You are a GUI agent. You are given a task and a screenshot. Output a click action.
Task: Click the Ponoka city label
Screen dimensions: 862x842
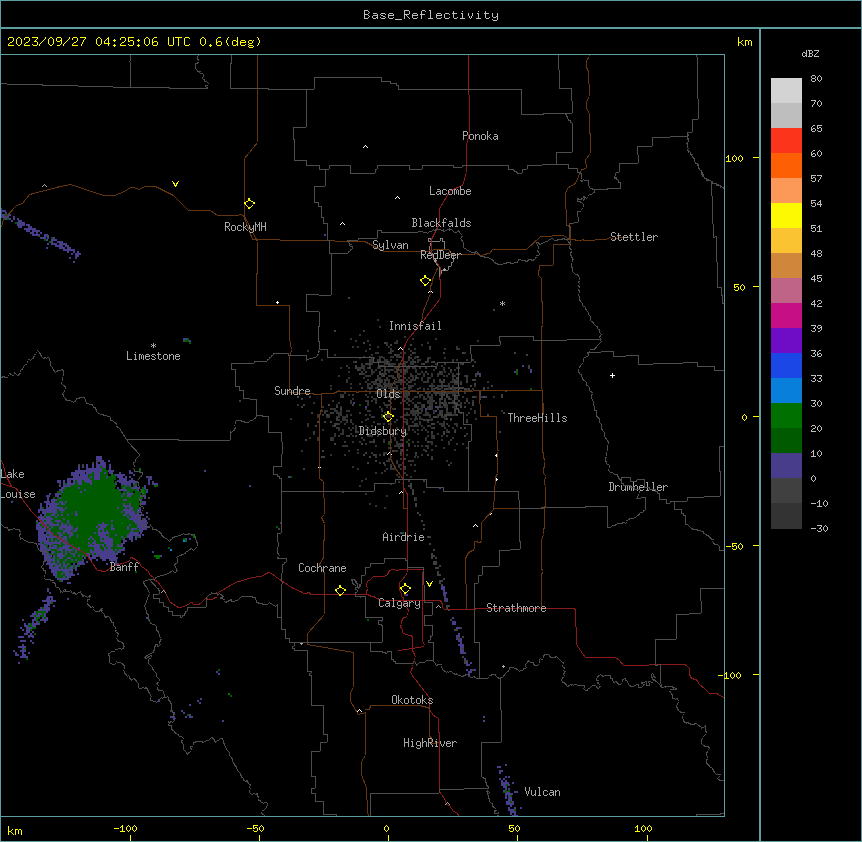pyautogui.click(x=480, y=136)
